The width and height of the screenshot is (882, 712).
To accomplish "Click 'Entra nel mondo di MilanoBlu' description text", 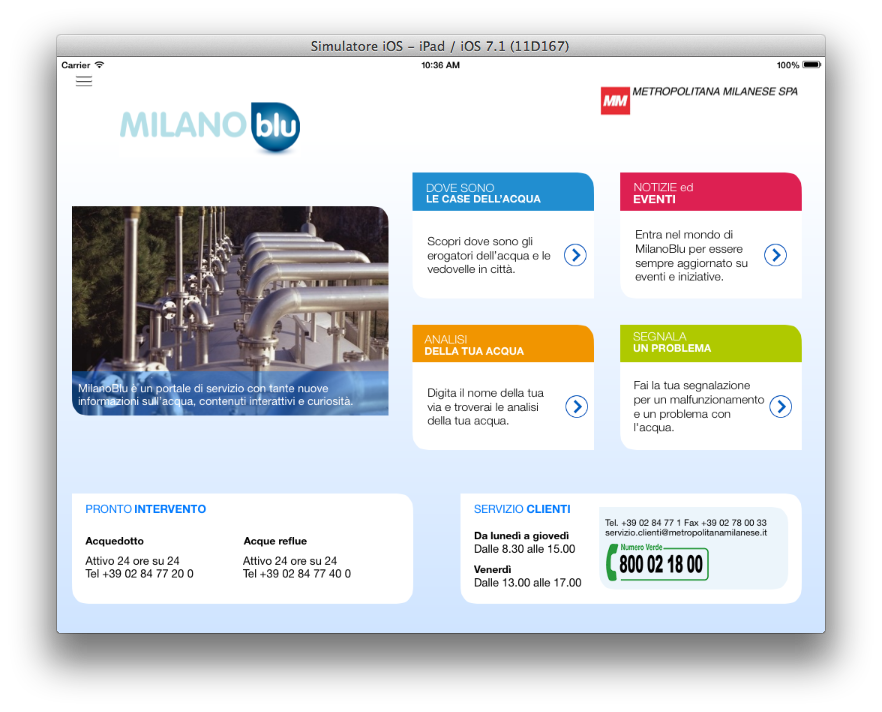I will click(x=691, y=255).
